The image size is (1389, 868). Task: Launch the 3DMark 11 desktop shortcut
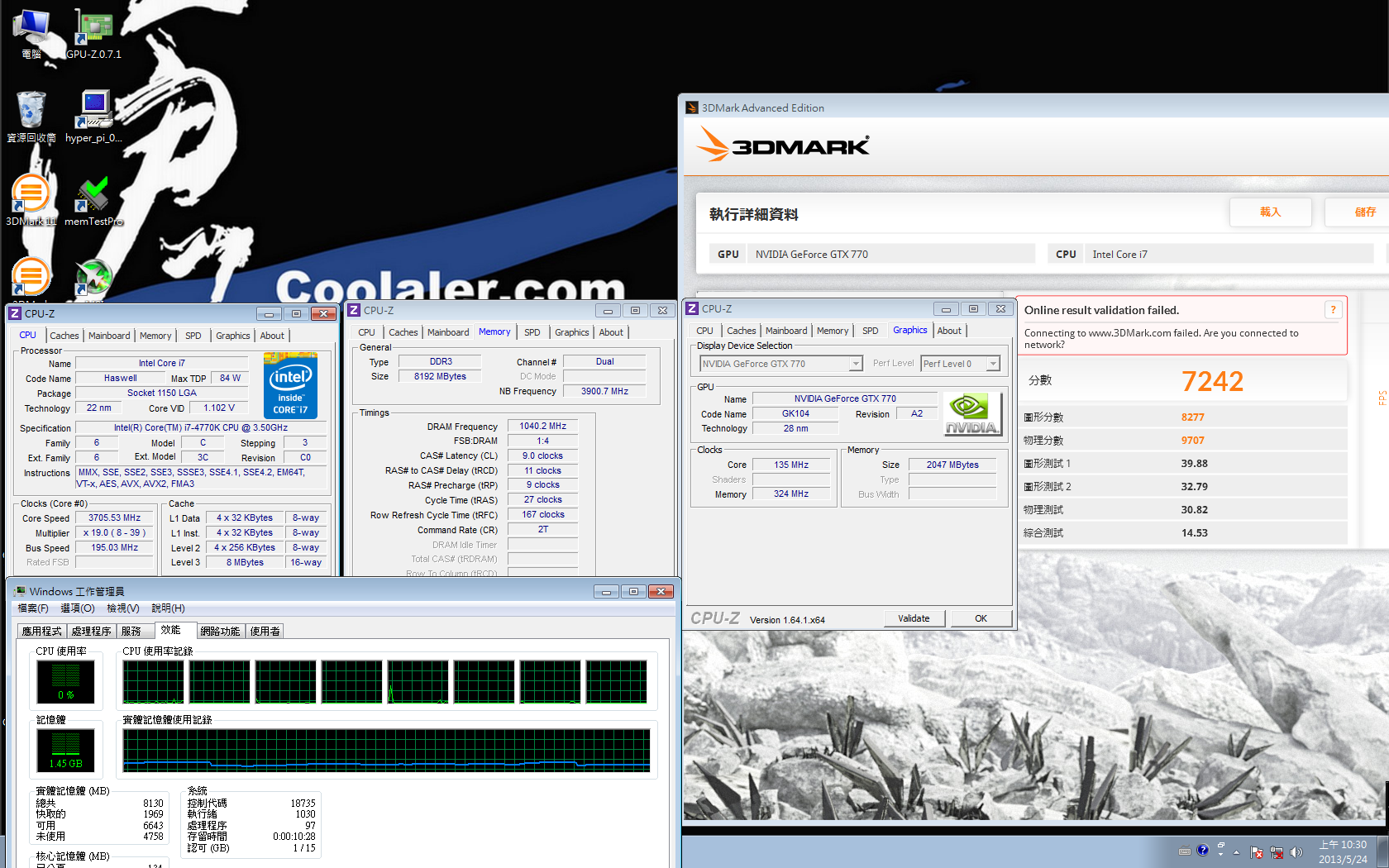coord(31,200)
